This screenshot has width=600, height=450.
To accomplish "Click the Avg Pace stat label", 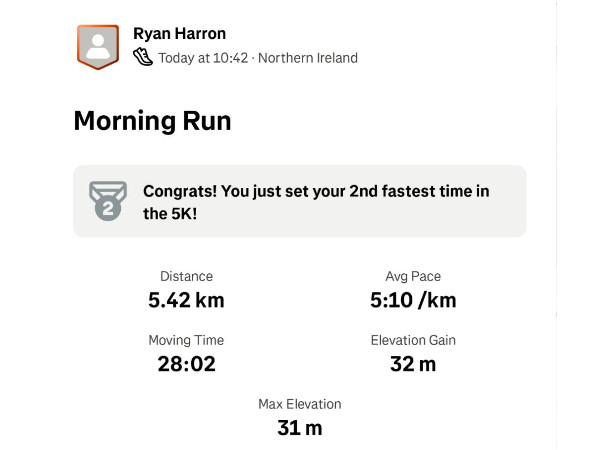I will (413, 276).
